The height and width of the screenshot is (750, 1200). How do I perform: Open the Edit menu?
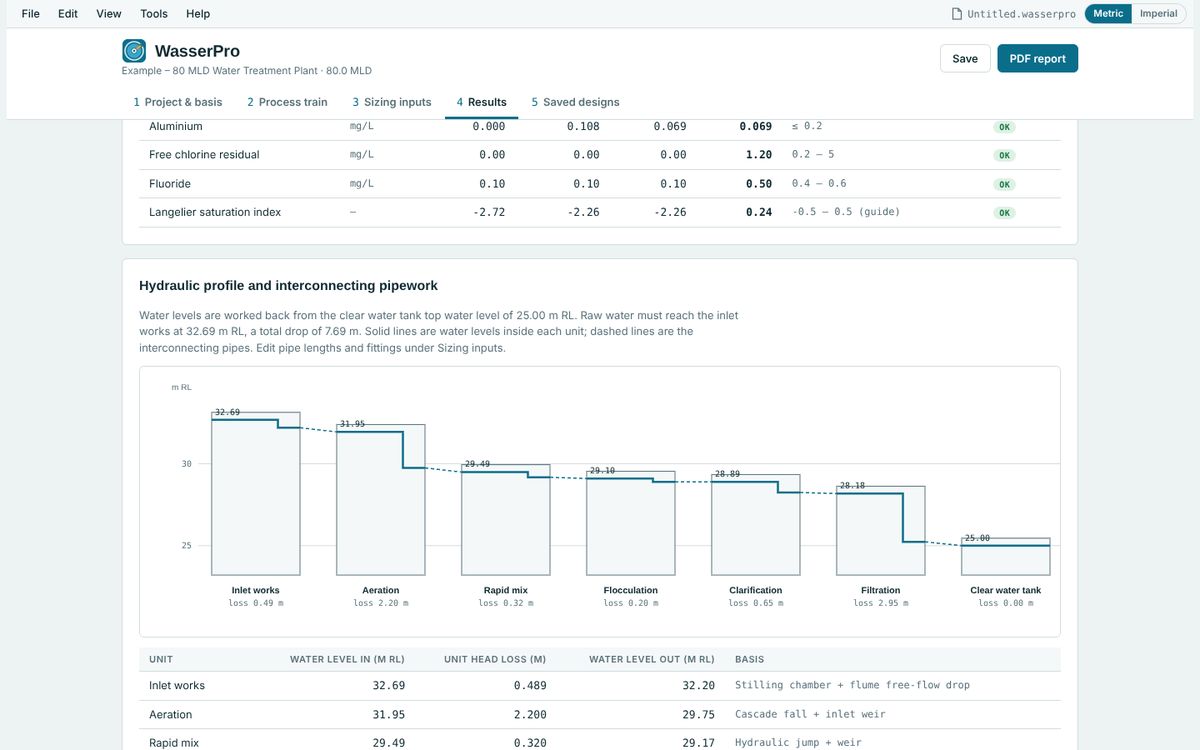(x=68, y=14)
